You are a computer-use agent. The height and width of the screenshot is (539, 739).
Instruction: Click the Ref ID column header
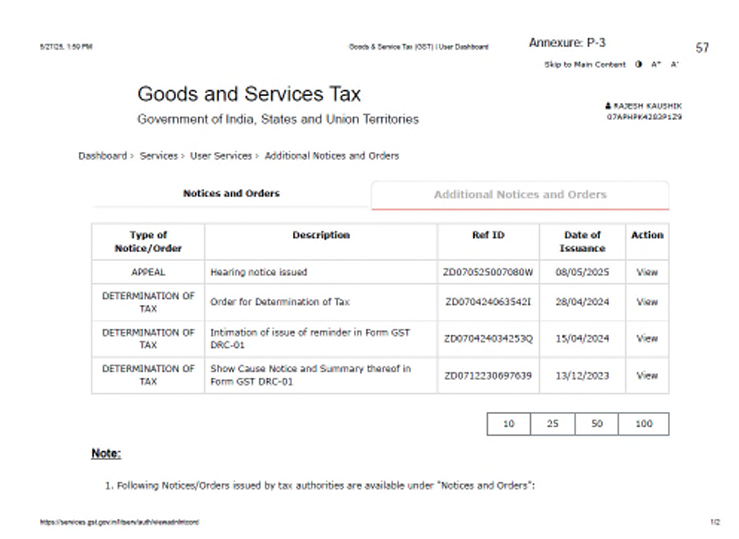(488, 235)
